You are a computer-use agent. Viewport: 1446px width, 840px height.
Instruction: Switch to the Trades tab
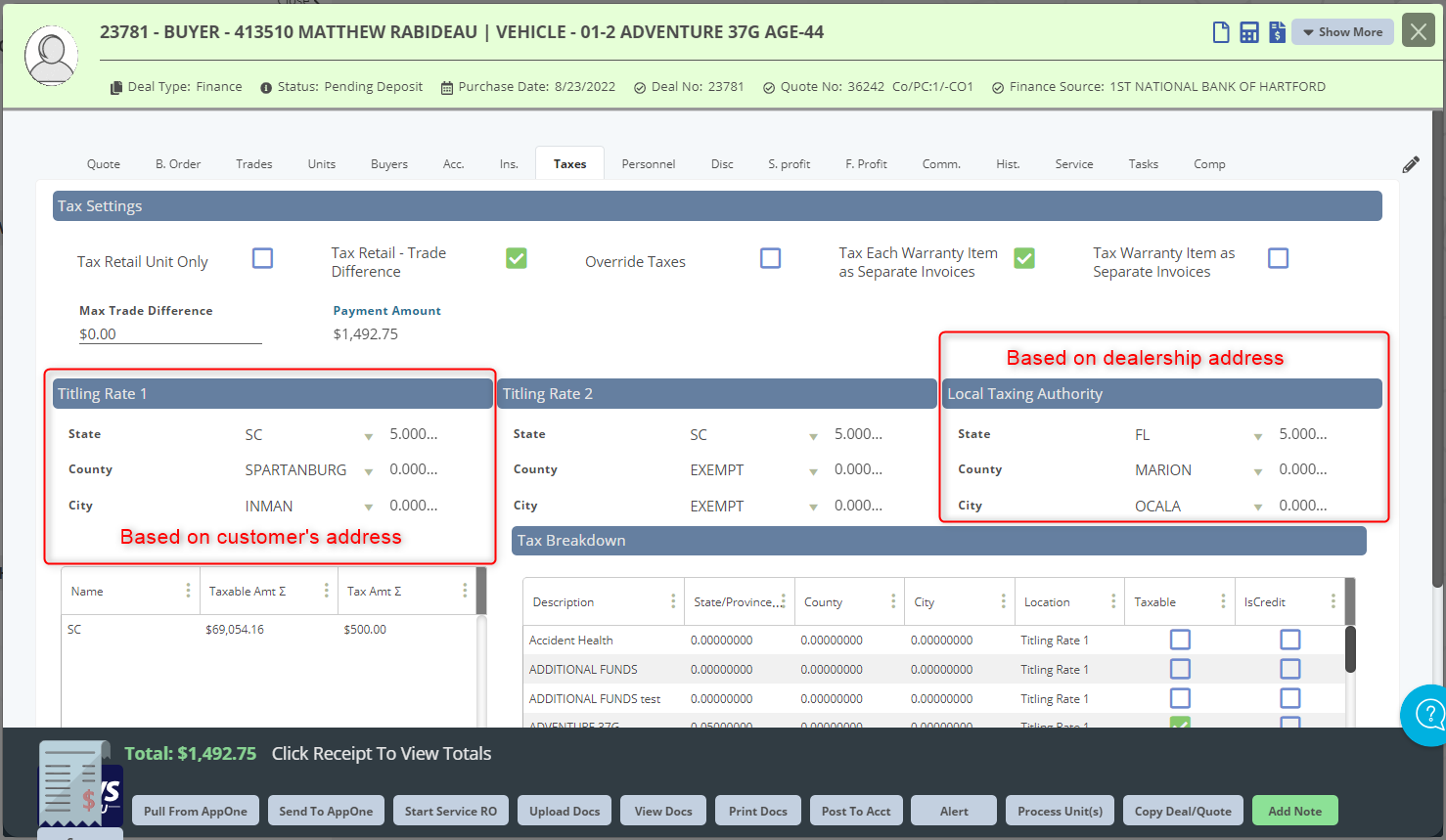(254, 164)
